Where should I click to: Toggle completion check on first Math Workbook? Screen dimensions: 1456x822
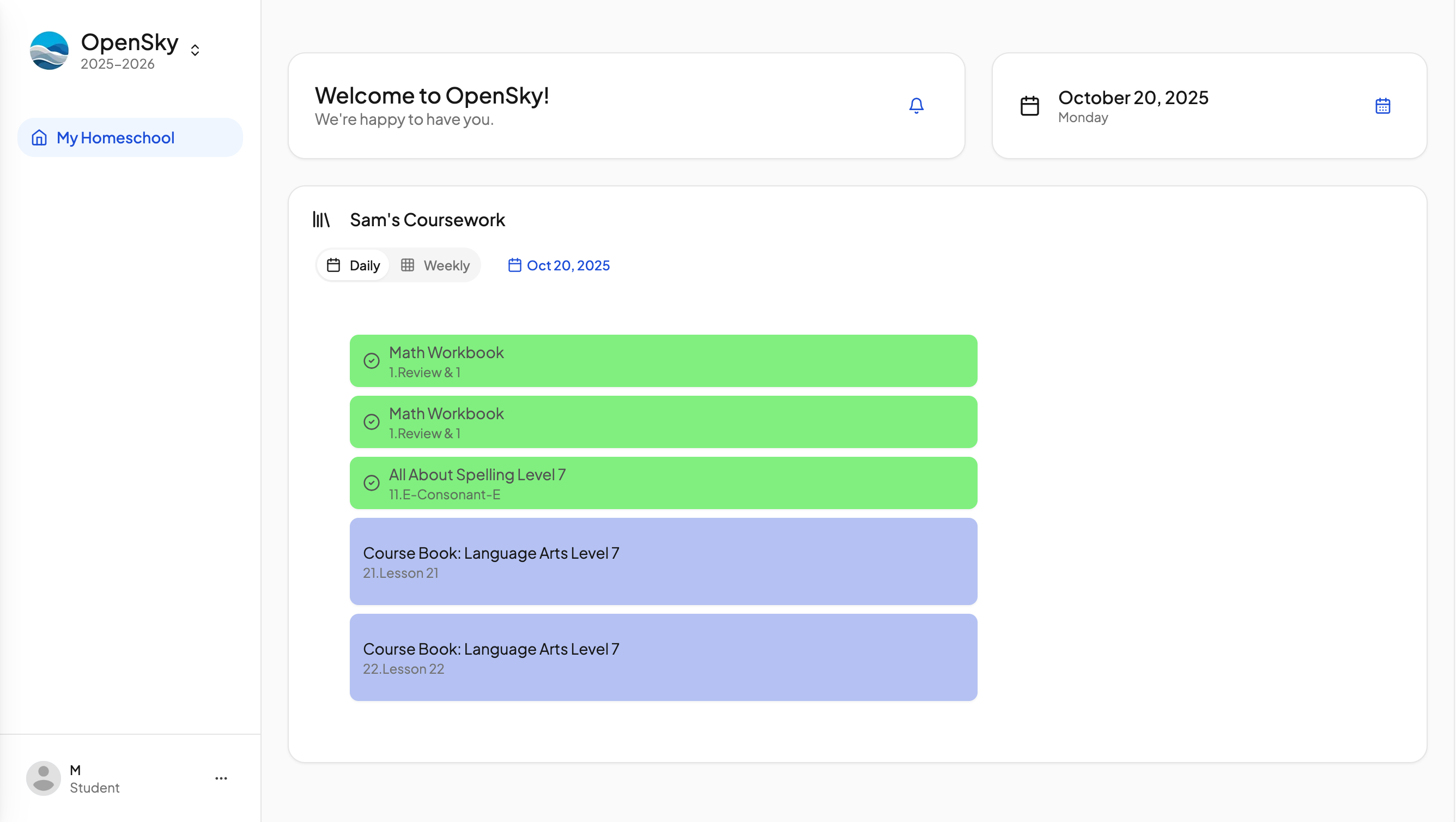tap(371, 361)
